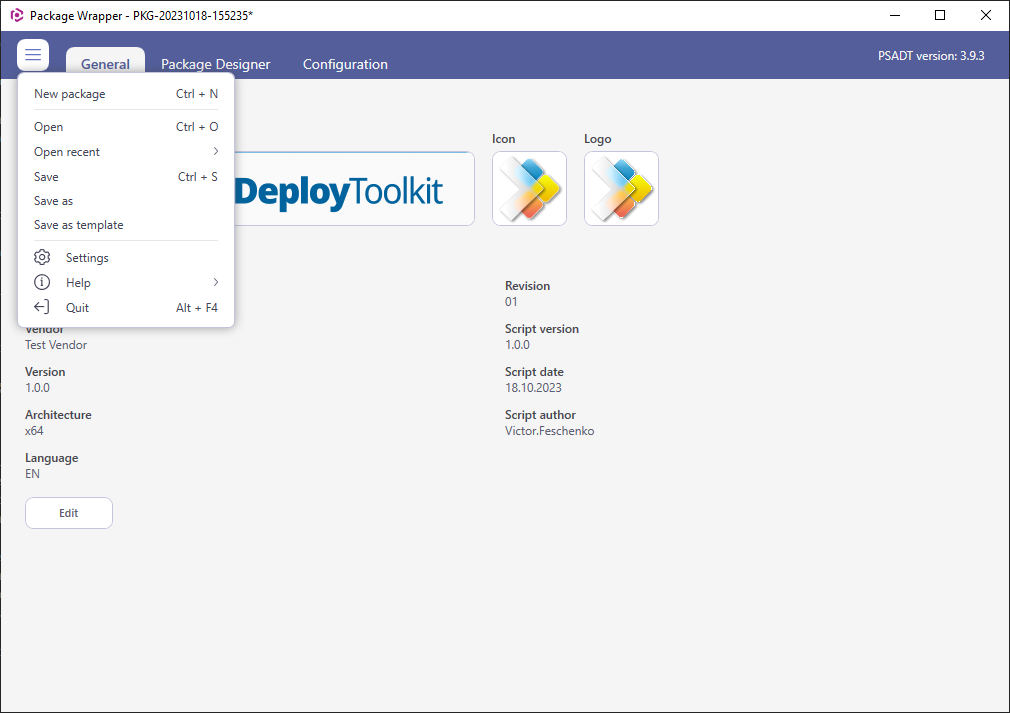The height and width of the screenshot is (713, 1010).
Task: Click the Ctrl + O shortcut text
Action: point(197,127)
